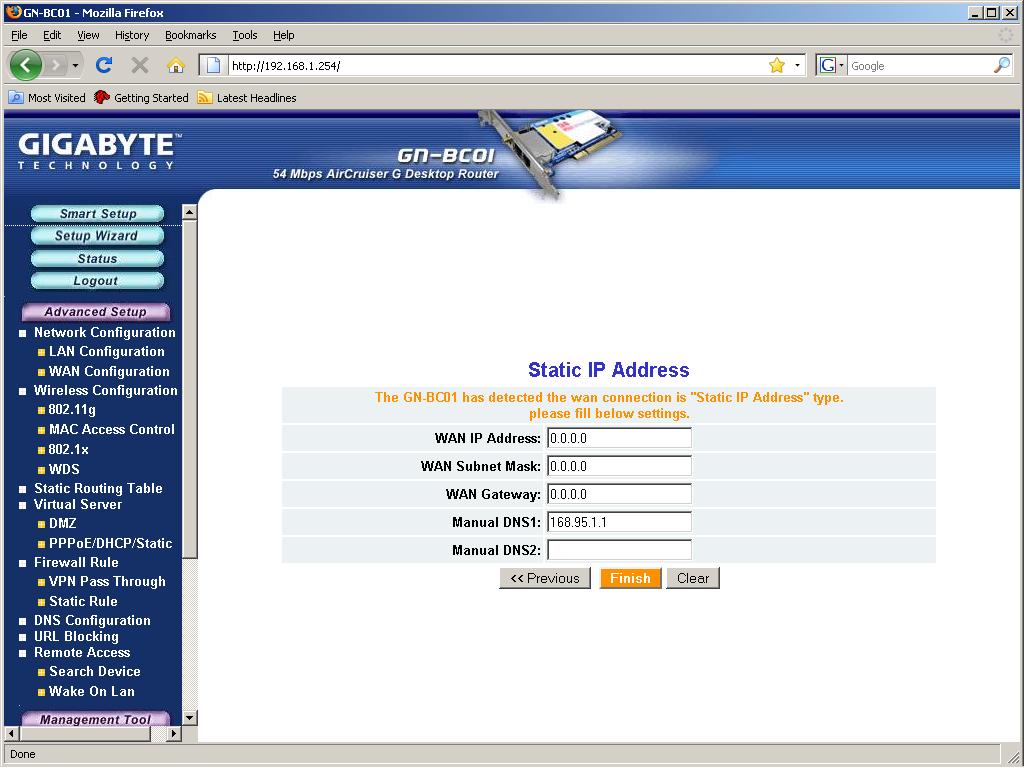Viewport: 1024px width, 768px height.
Task: Click the sidebar scroll-up arrow
Action: [x=189, y=212]
